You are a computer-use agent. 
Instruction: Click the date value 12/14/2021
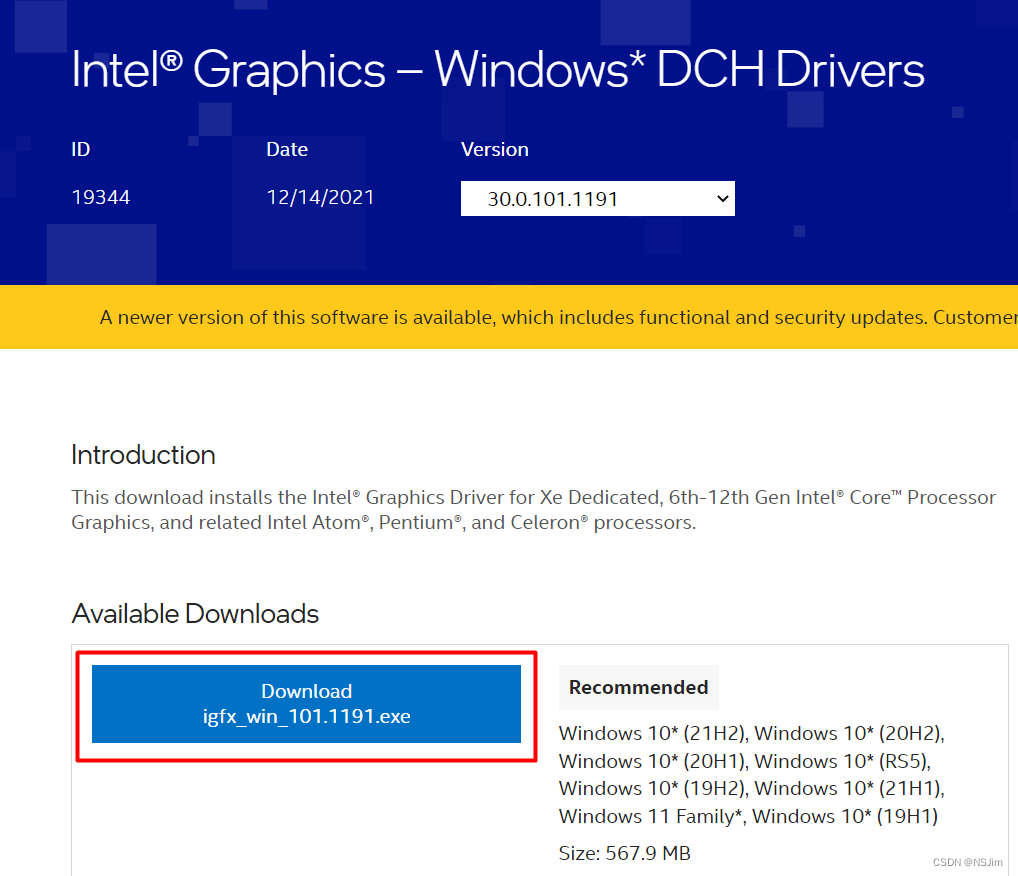[320, 197]
